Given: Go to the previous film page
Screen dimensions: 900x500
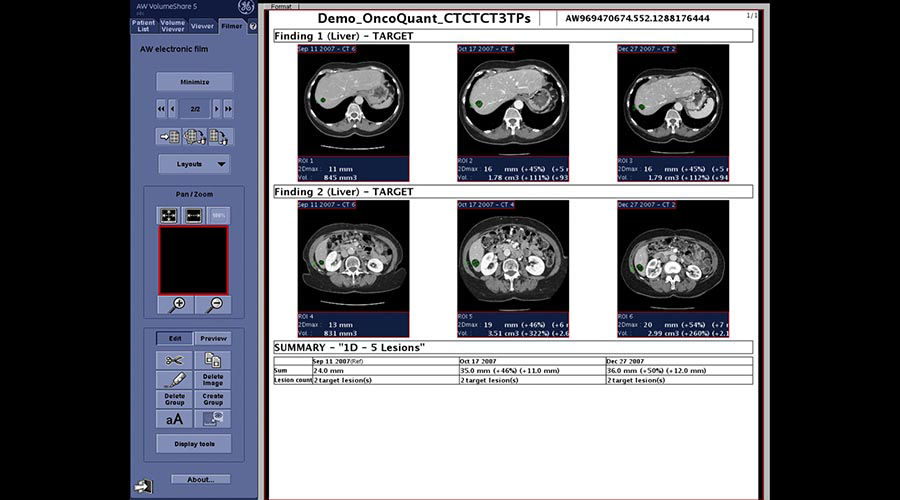Looking at the screenshot, I should coord(172,108).
